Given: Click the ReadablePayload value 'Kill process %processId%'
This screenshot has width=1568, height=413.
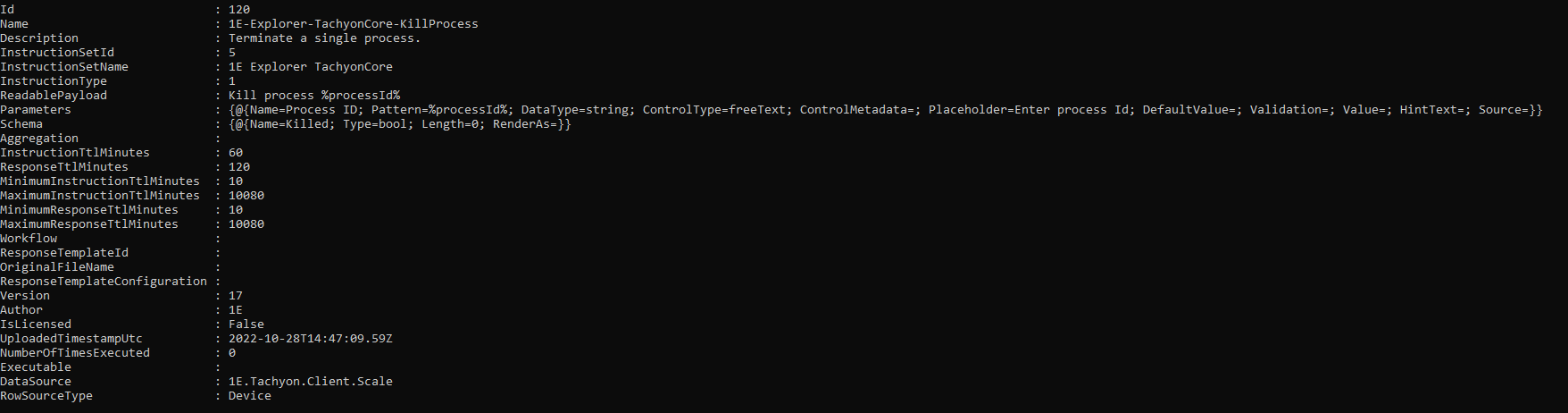Looking at the screenshot, I should point(313,96).
